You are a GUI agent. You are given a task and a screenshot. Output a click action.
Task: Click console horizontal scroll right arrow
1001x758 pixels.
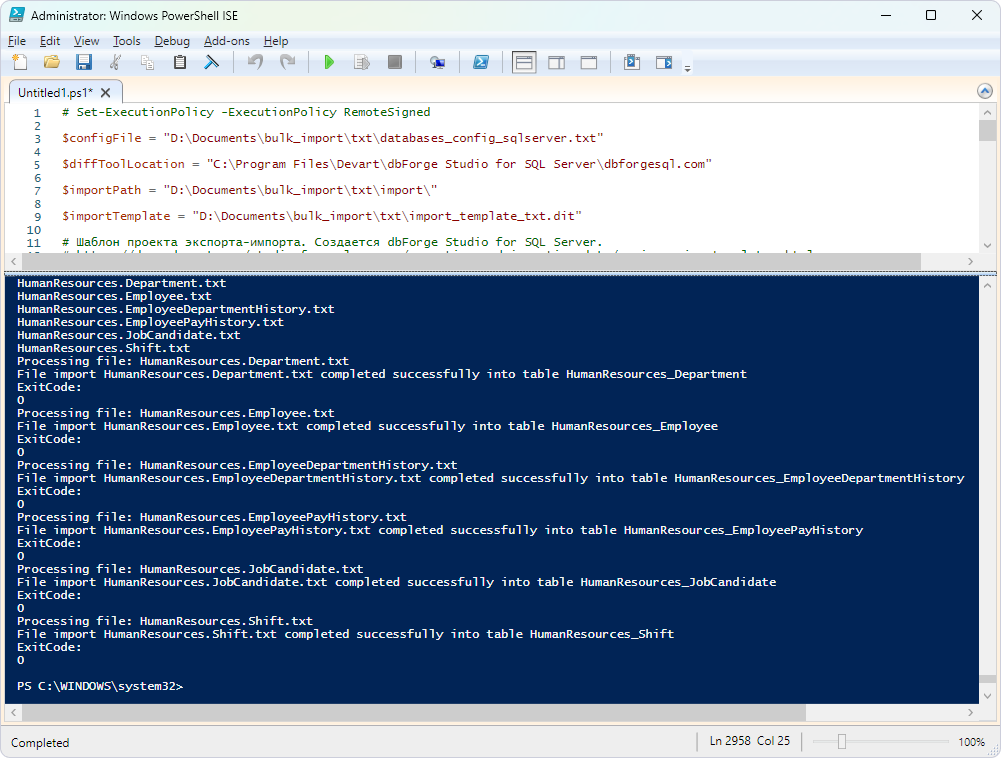click(x=970, y=712)
